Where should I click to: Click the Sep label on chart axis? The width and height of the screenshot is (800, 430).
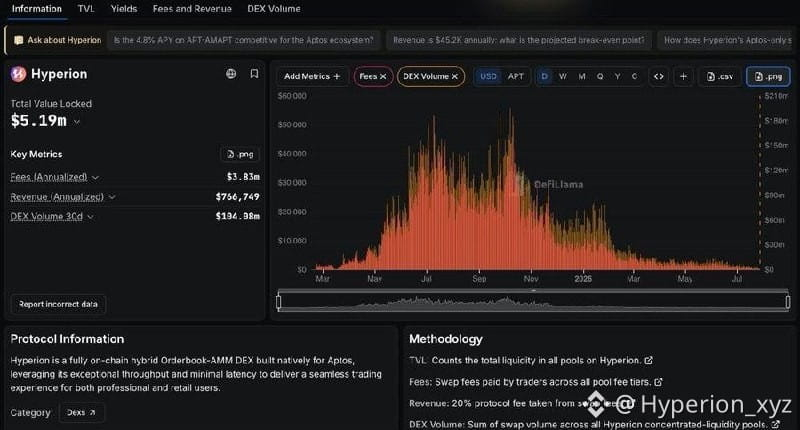point(479,279)
